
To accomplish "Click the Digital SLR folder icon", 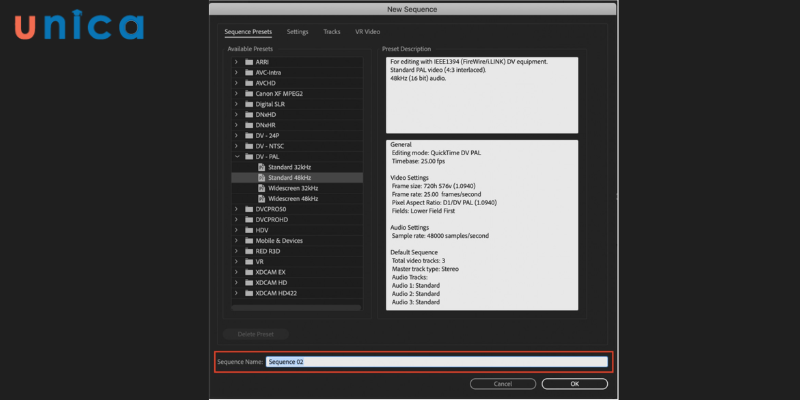I will point(249,104).
